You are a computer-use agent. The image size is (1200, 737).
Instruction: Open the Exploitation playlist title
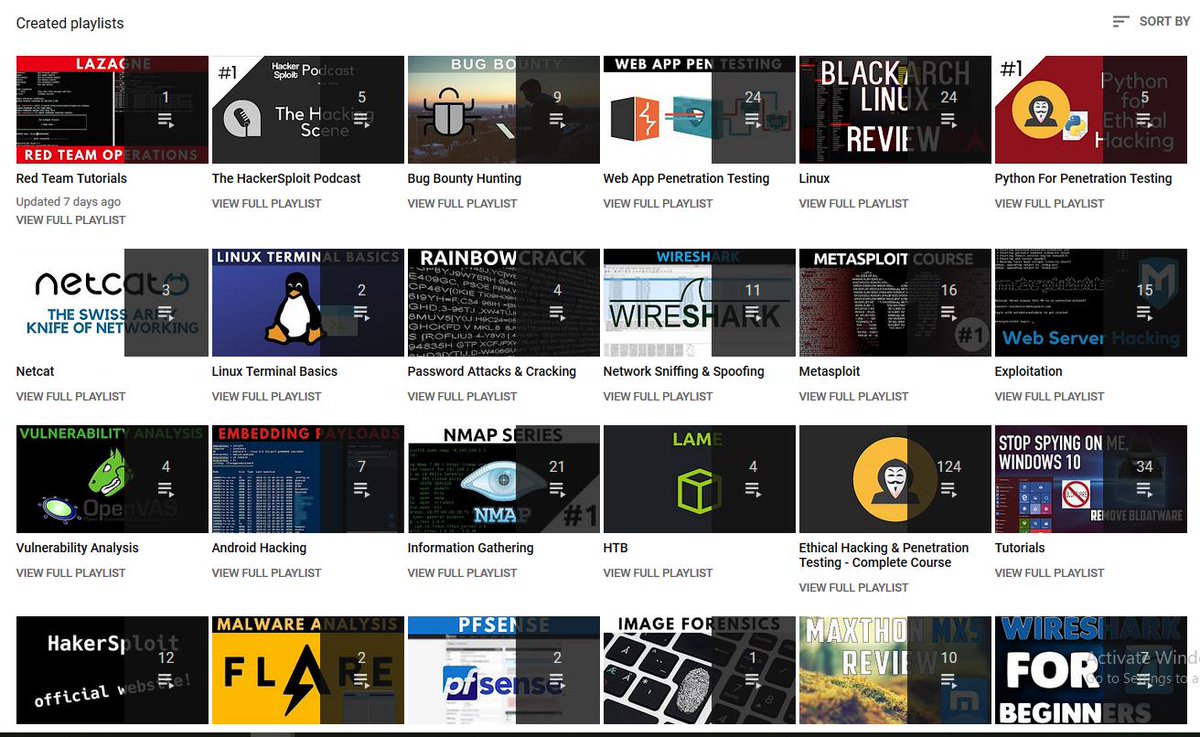pyautogui.click(x=1029, y=371)
